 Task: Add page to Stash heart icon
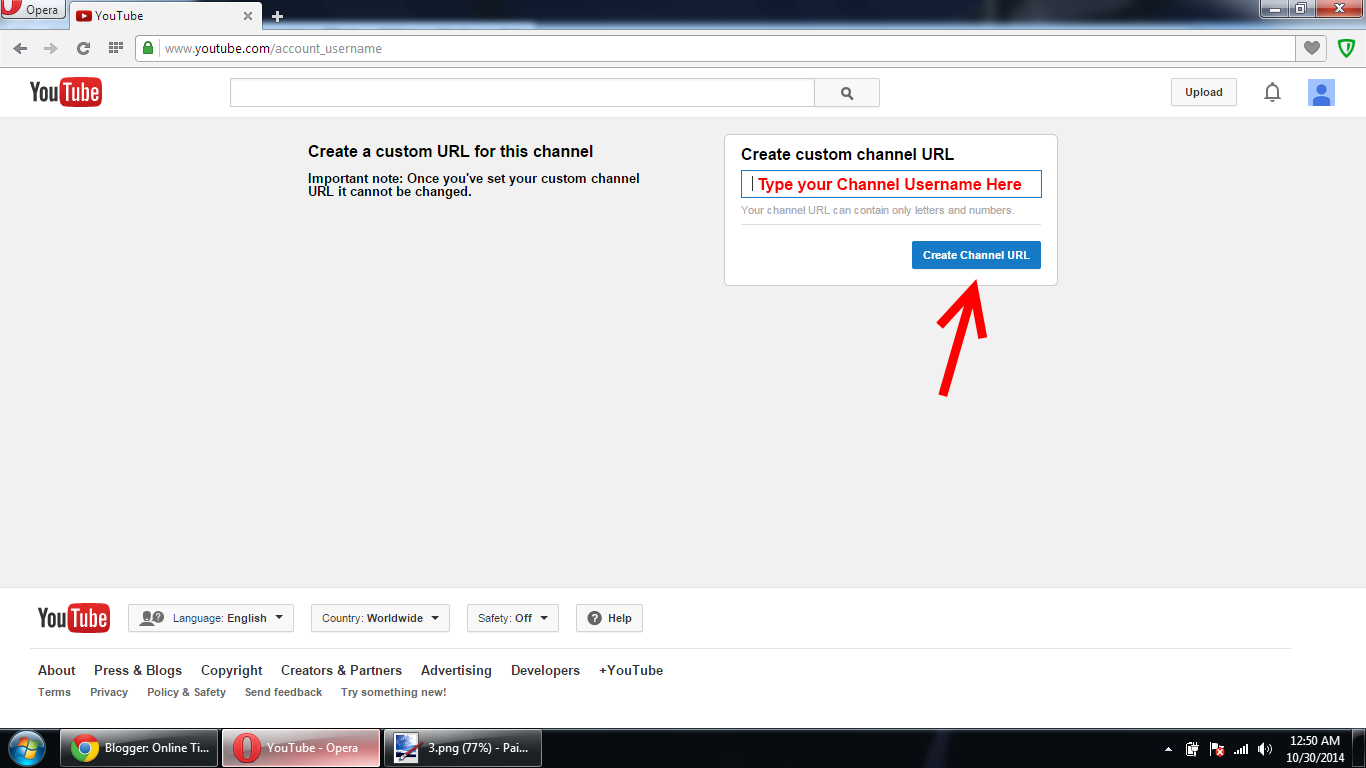pos(1311,48)
